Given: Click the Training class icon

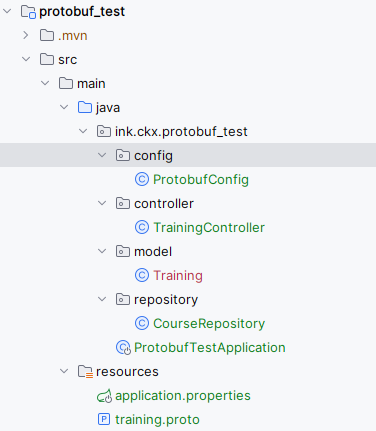Looking at the screenshot, I should 142,275.
